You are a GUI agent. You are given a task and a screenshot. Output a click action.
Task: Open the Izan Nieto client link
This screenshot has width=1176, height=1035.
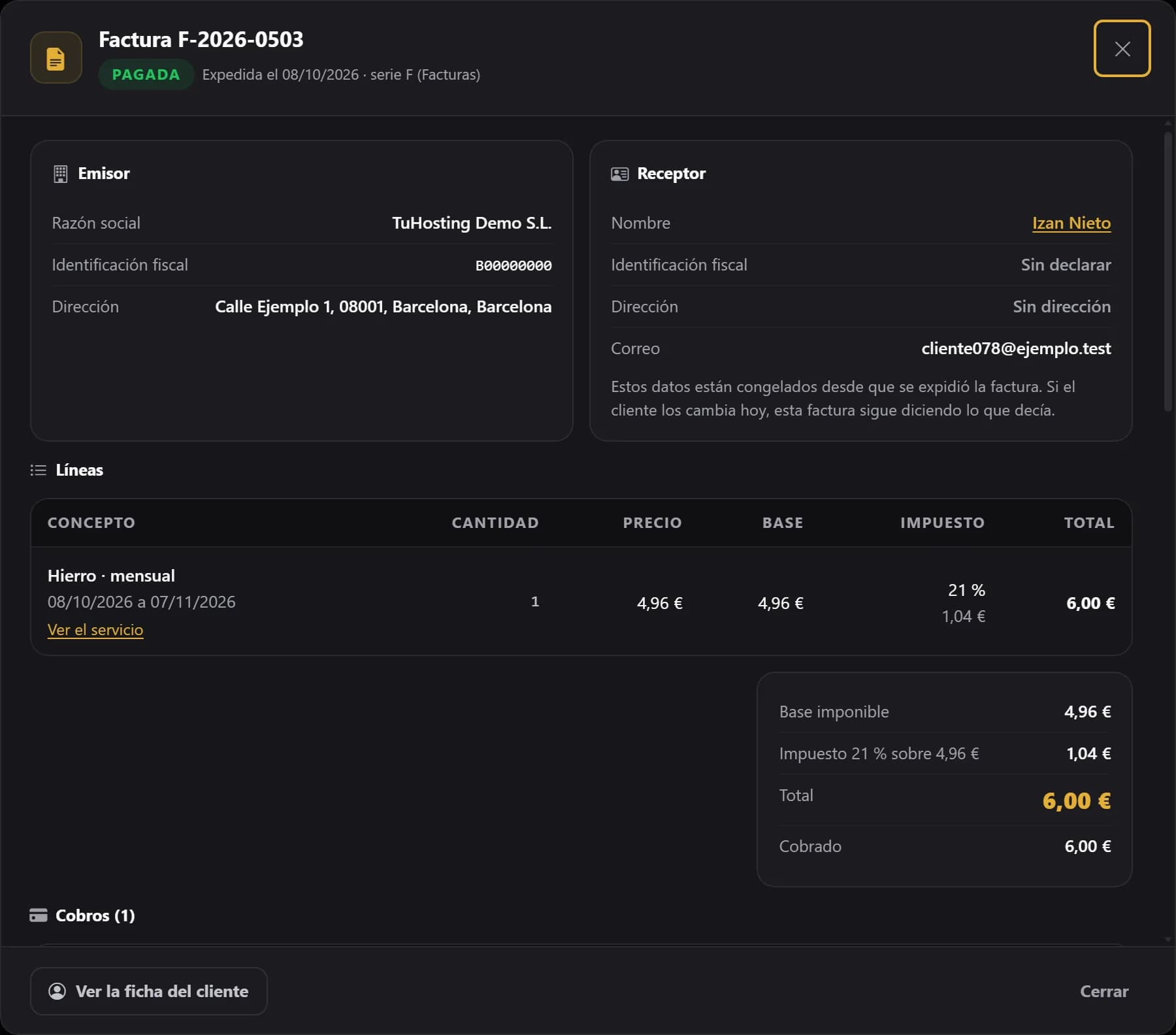coord(1071,223)
